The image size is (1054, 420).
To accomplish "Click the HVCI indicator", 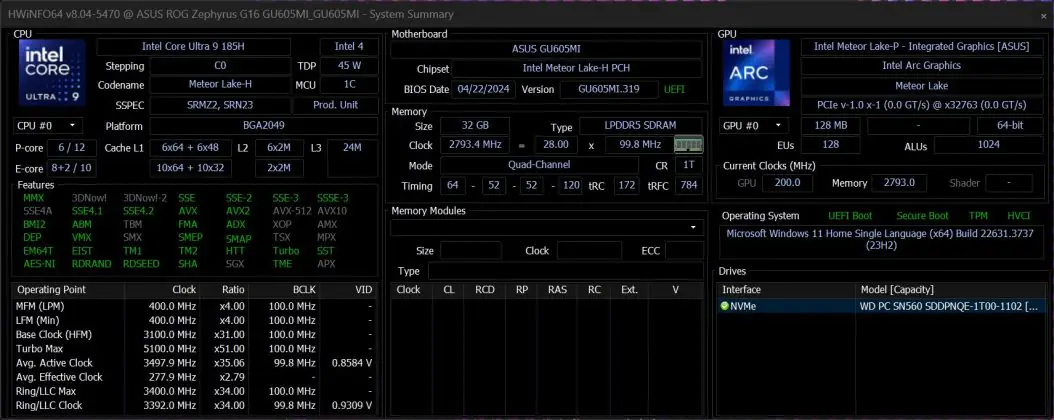I will click(x=1019, y=216).
